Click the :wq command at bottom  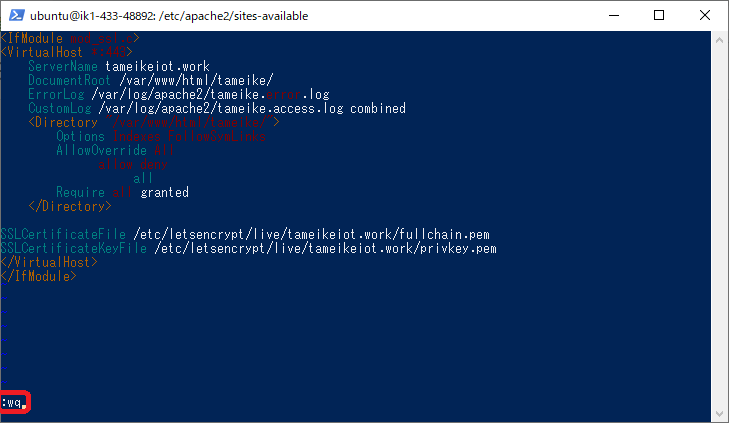tap(14, 402)
